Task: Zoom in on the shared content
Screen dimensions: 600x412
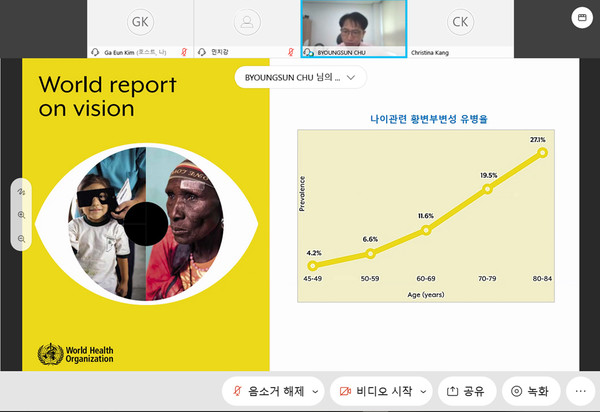Action: coord(21,215)
